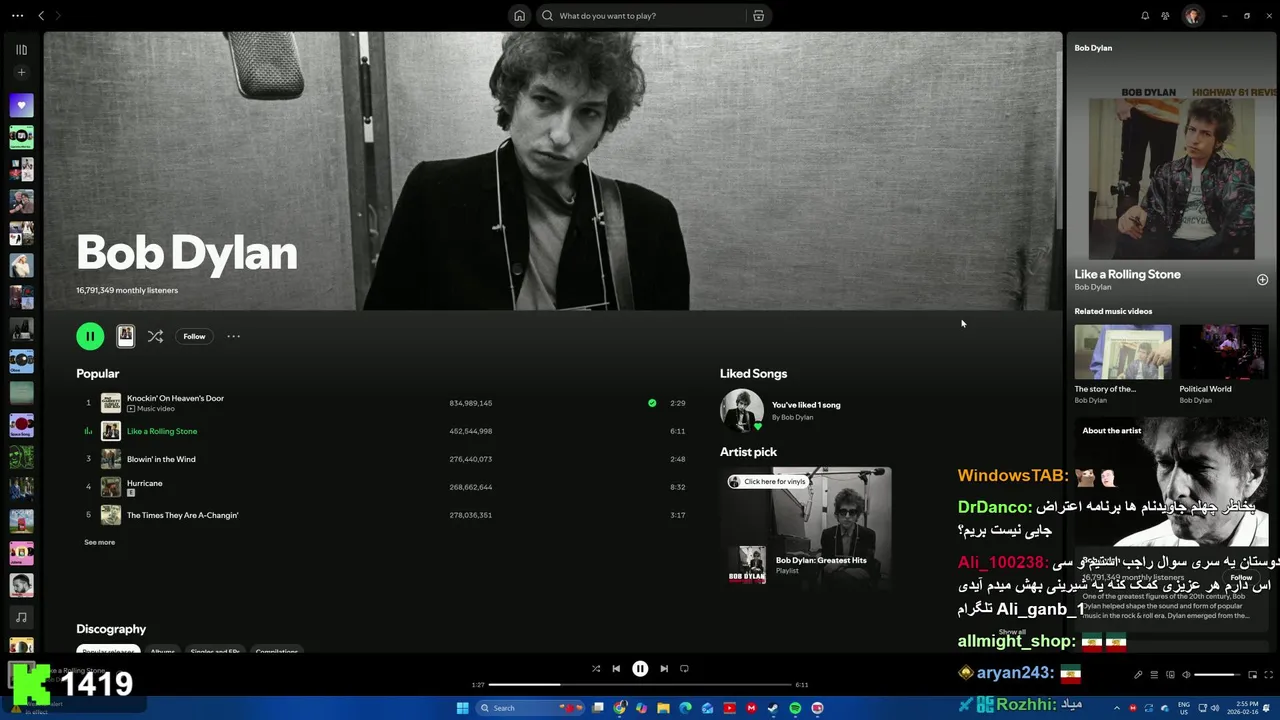Viewport: 1280px width, 720px height.
Task: Toggle lyrics microphone icon in player bar
Action: point(1138,675)
